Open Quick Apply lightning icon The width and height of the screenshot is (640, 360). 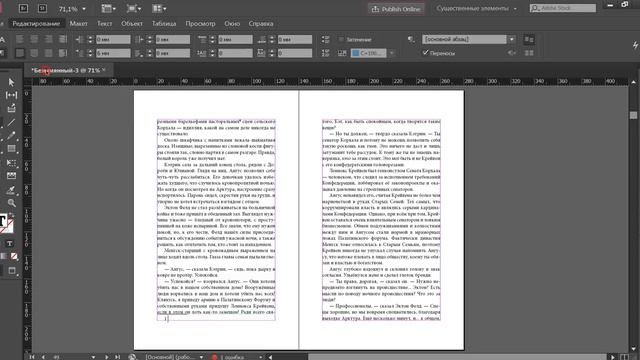635,45
